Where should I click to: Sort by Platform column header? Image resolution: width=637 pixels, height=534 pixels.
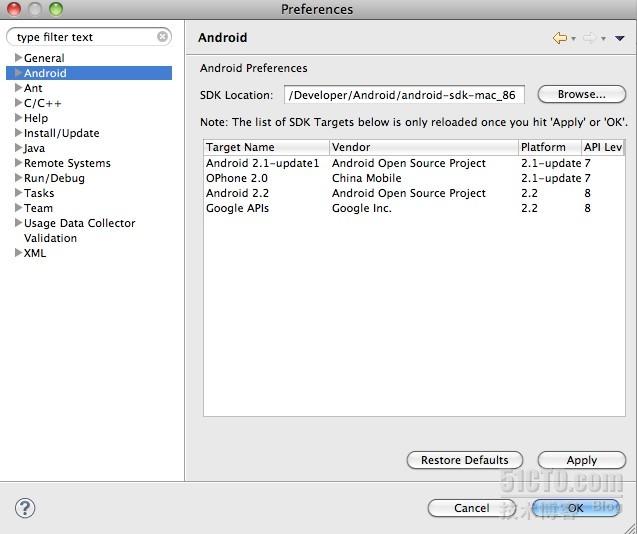550,147
